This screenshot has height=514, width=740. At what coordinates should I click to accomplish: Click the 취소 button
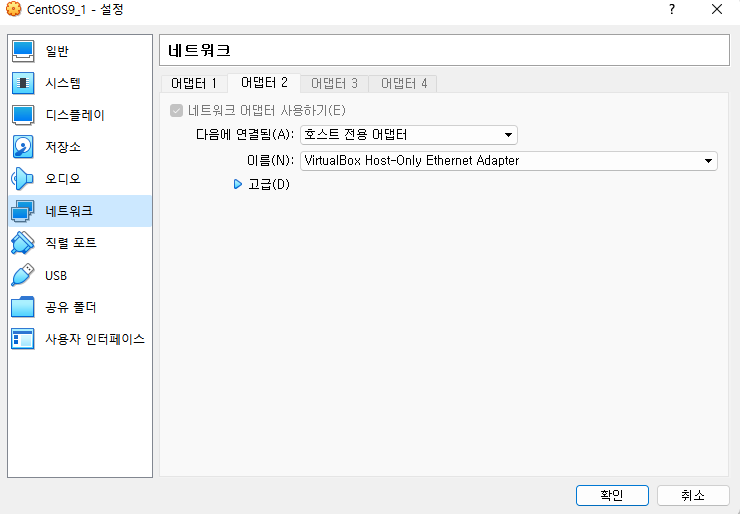[x=693, y=496]
